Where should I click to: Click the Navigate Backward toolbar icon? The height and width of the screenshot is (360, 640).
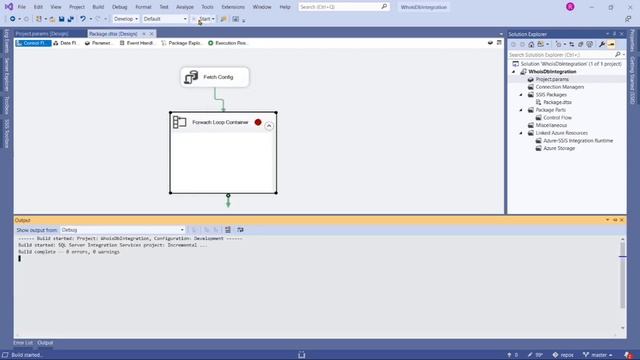[x=13, y=19]
